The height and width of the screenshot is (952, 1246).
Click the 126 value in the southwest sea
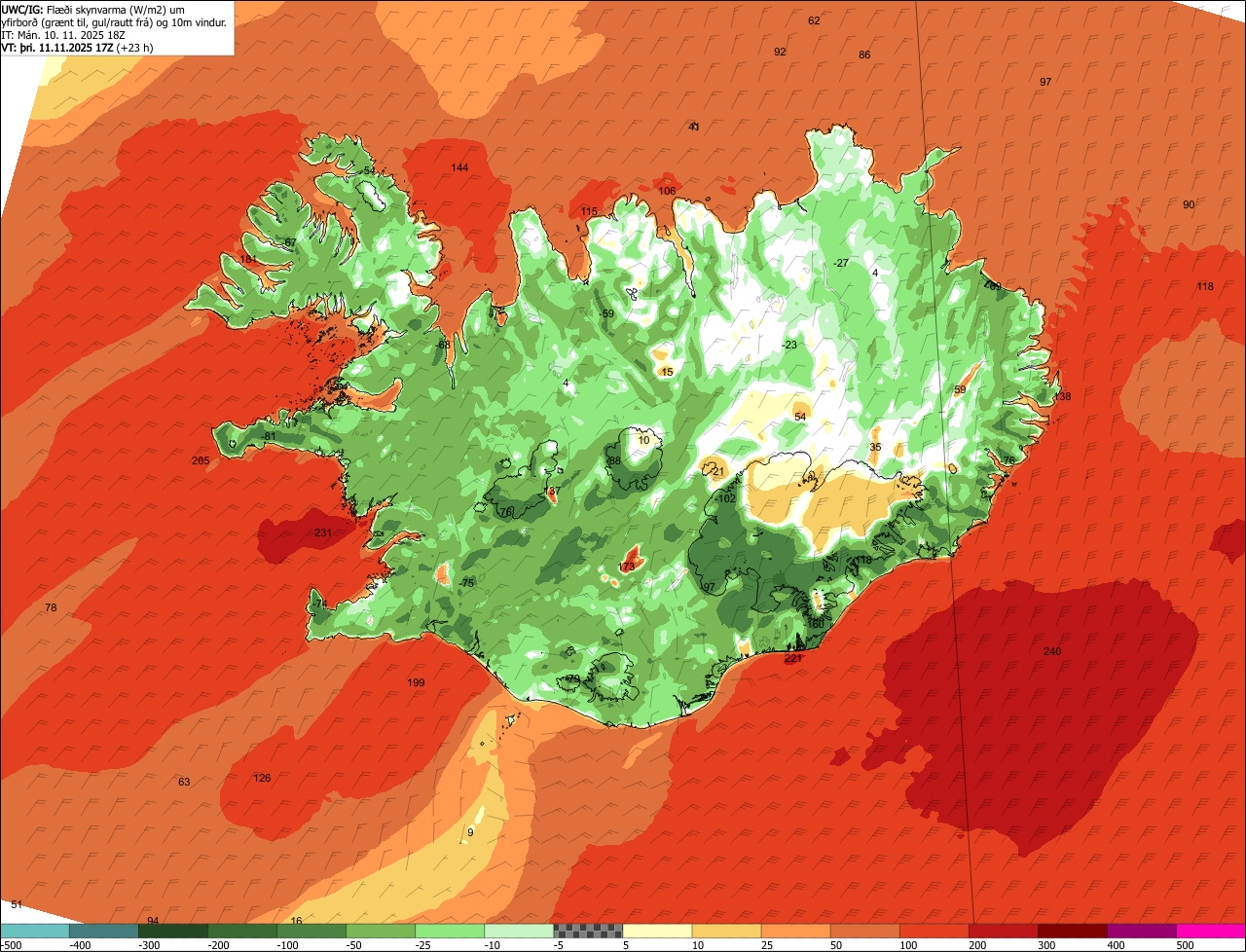262,778
